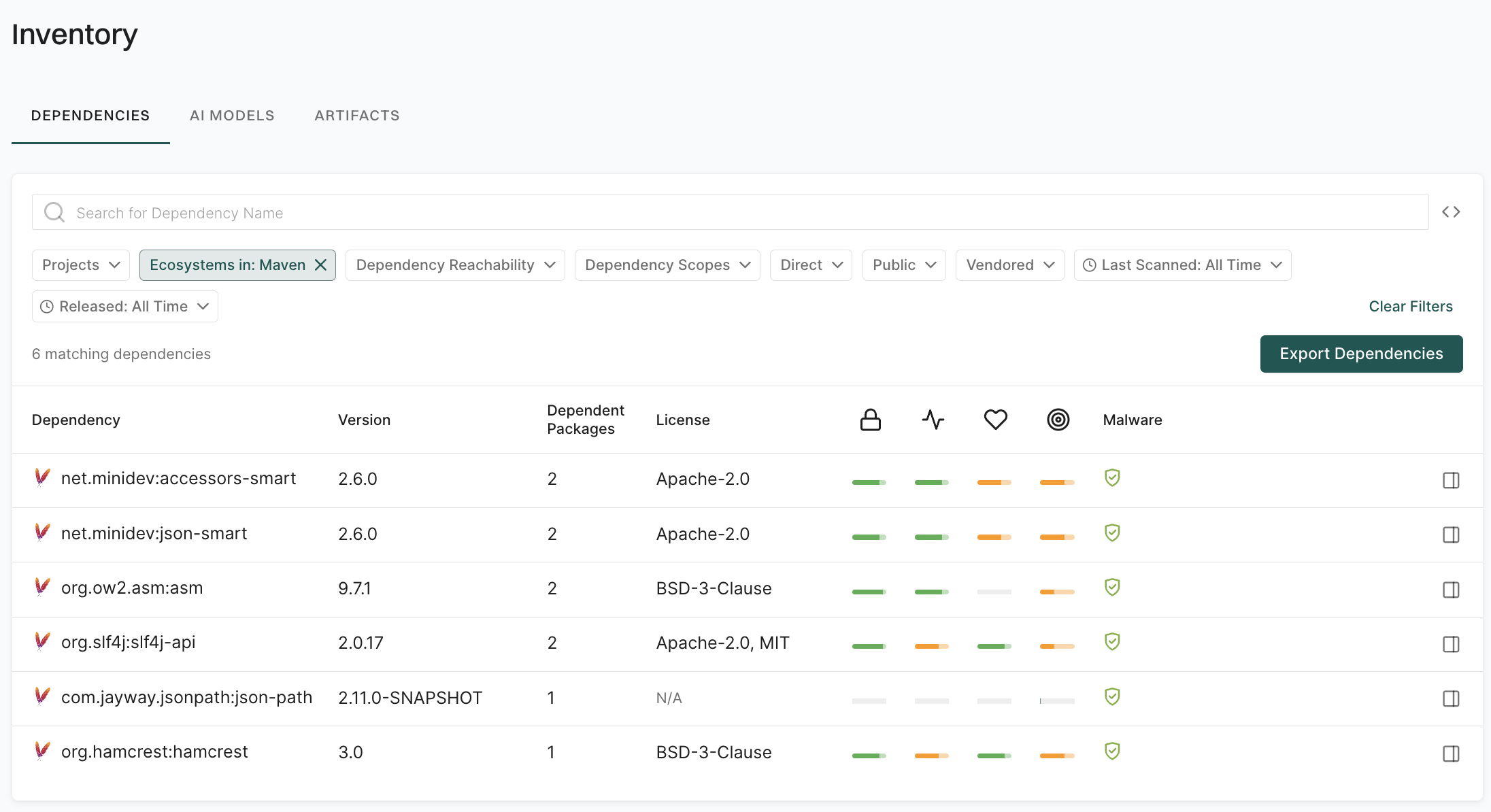Click the bullseye quality score column icon

pyautogui.click(x=1058, y=420)
